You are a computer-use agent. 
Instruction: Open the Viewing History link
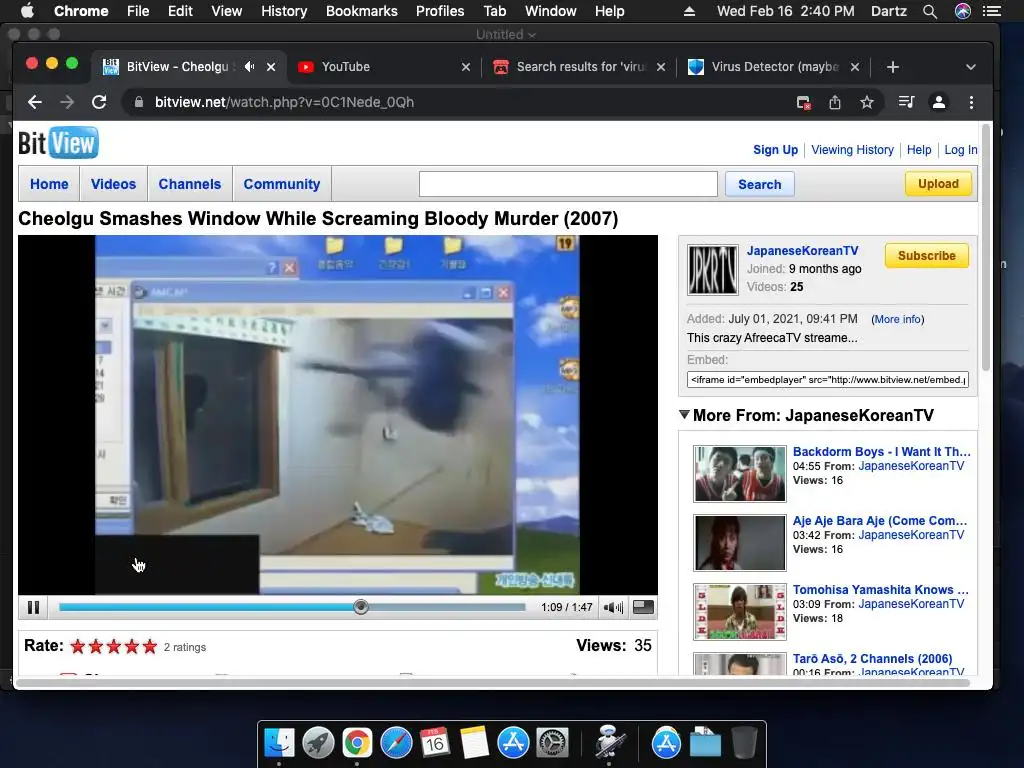coord(852,150)
